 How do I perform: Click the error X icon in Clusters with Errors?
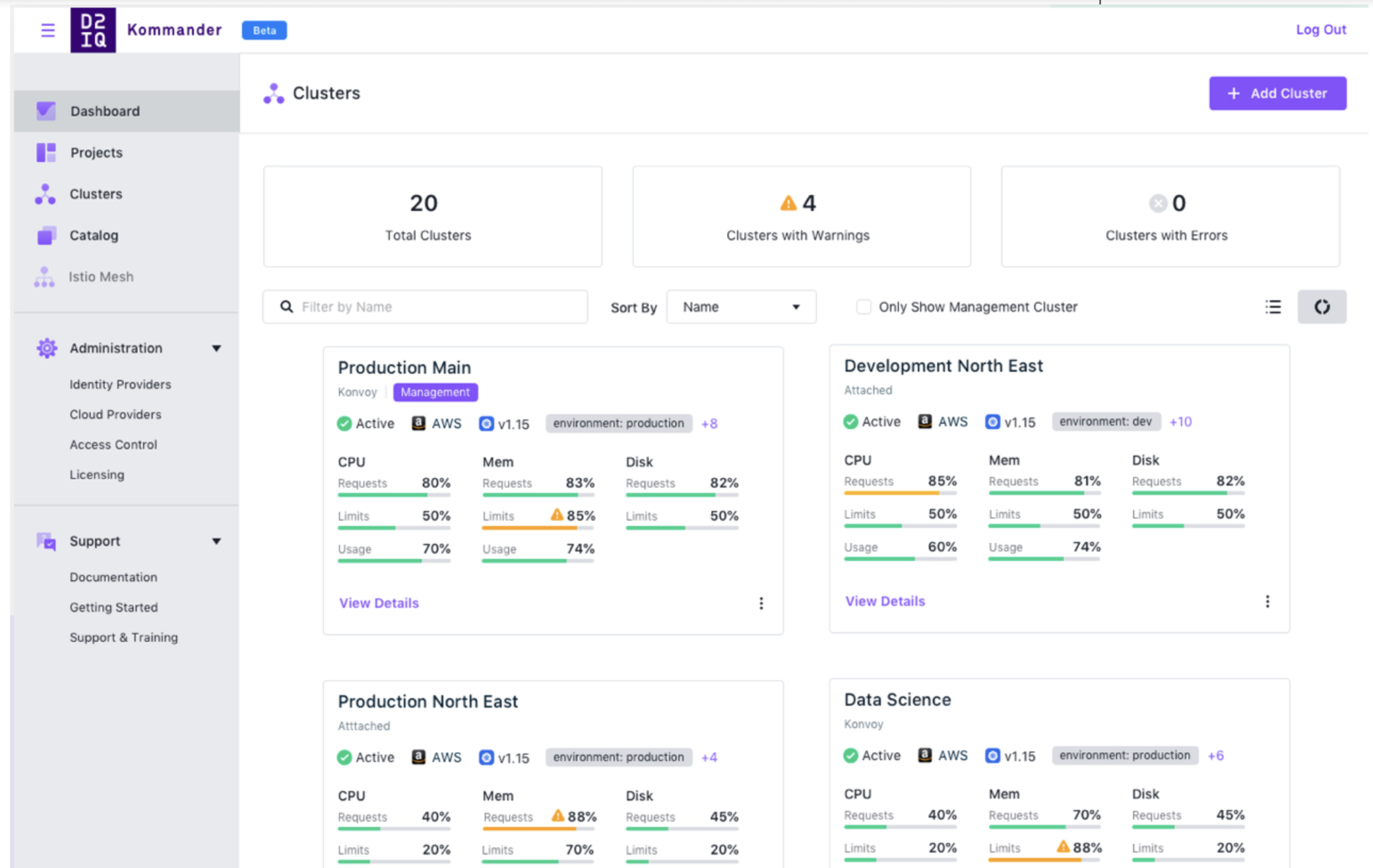pos(1158,203)
